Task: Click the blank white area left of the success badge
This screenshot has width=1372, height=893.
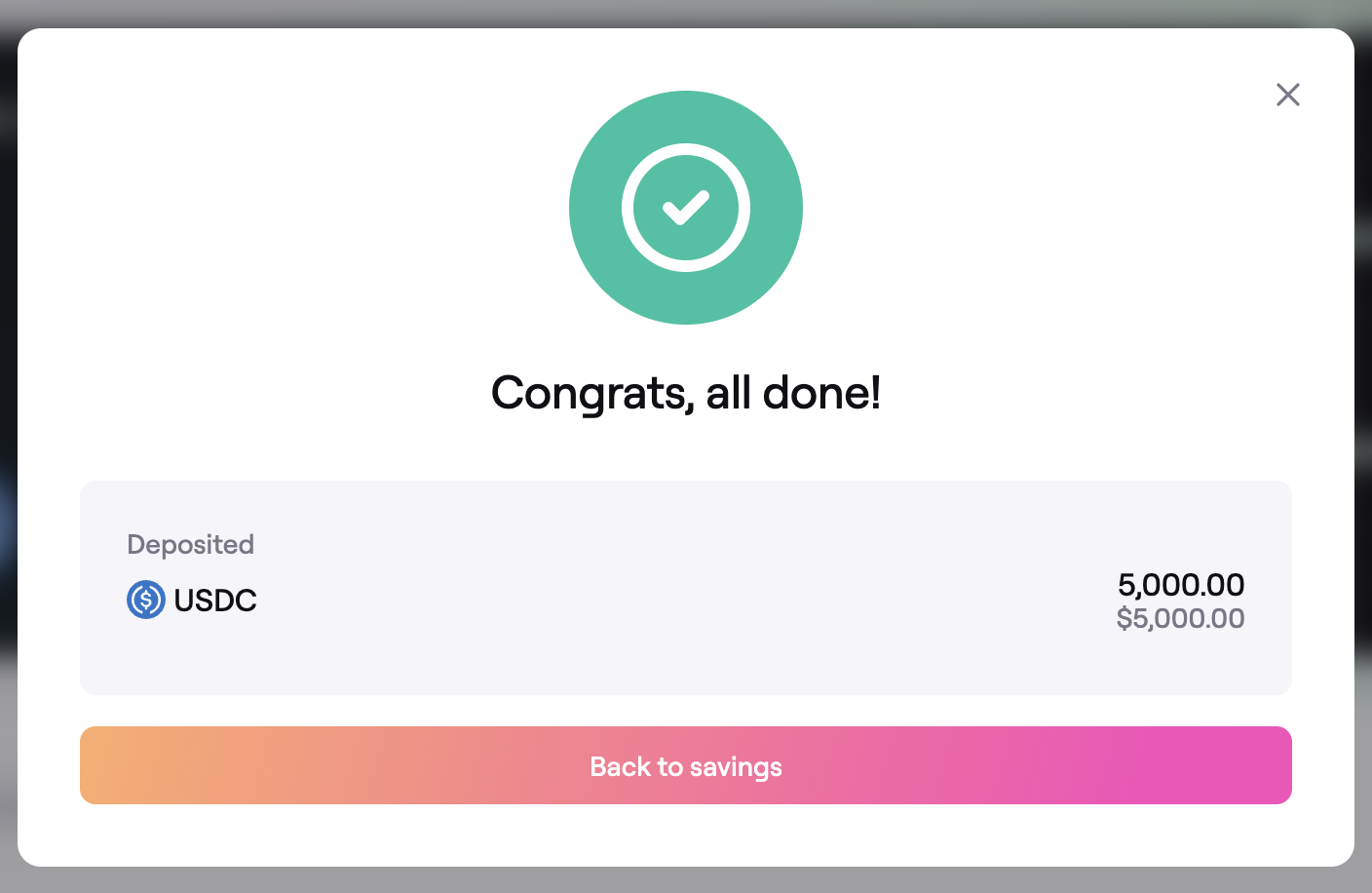Action: click(292, 208)
